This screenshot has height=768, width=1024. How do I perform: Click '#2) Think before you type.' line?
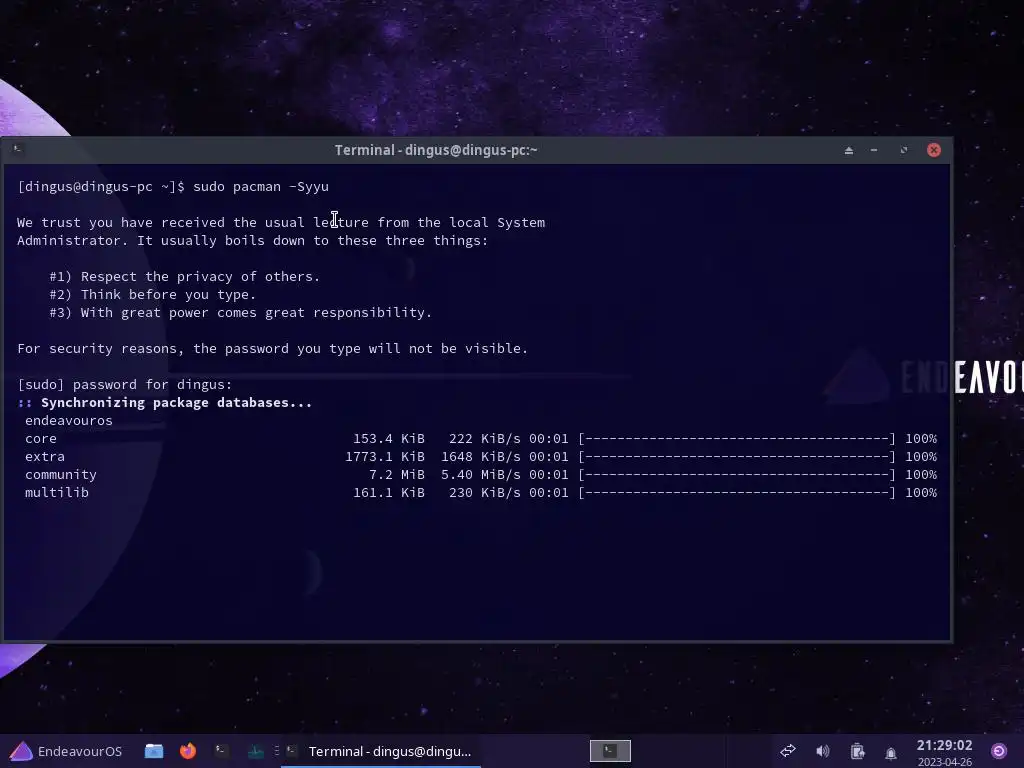152,295
